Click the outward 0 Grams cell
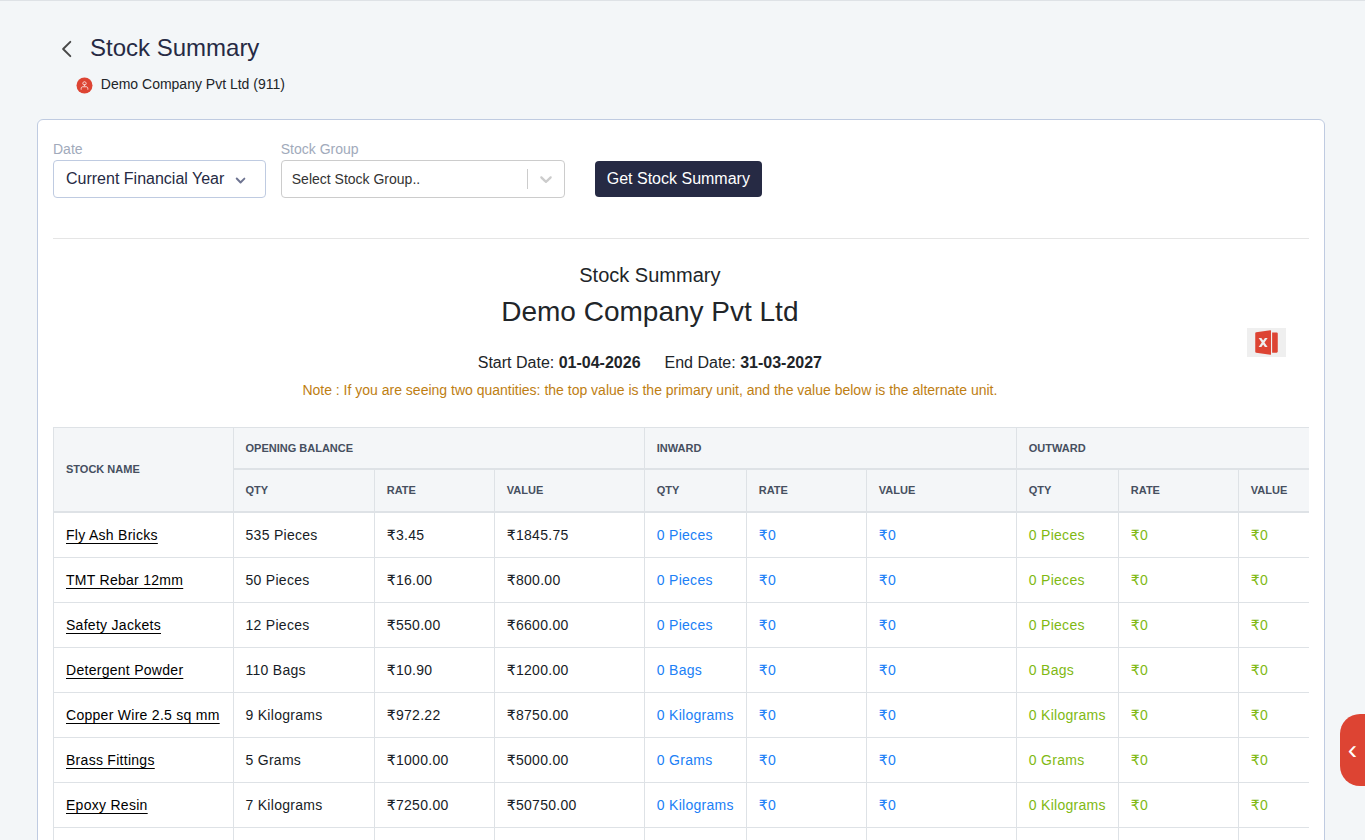 pyautogui.click(x=1067, y=760)
